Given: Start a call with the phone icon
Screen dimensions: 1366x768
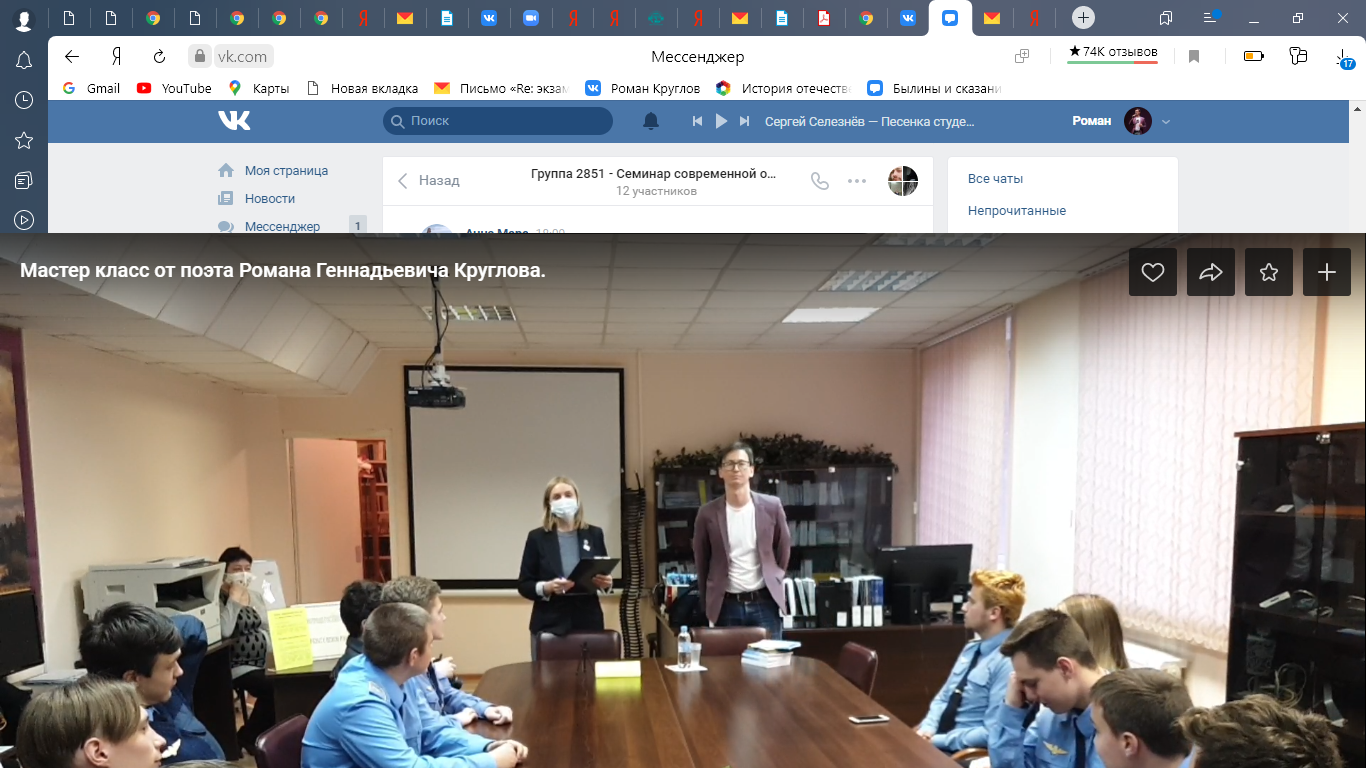Looking at the screenshot, I should (820, 181).
